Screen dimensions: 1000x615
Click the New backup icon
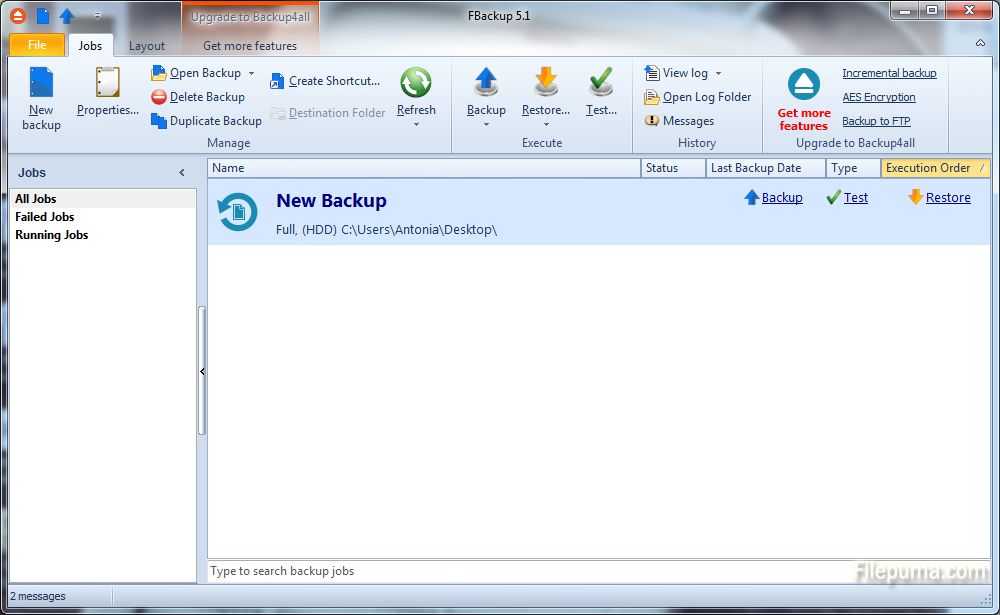41,84
